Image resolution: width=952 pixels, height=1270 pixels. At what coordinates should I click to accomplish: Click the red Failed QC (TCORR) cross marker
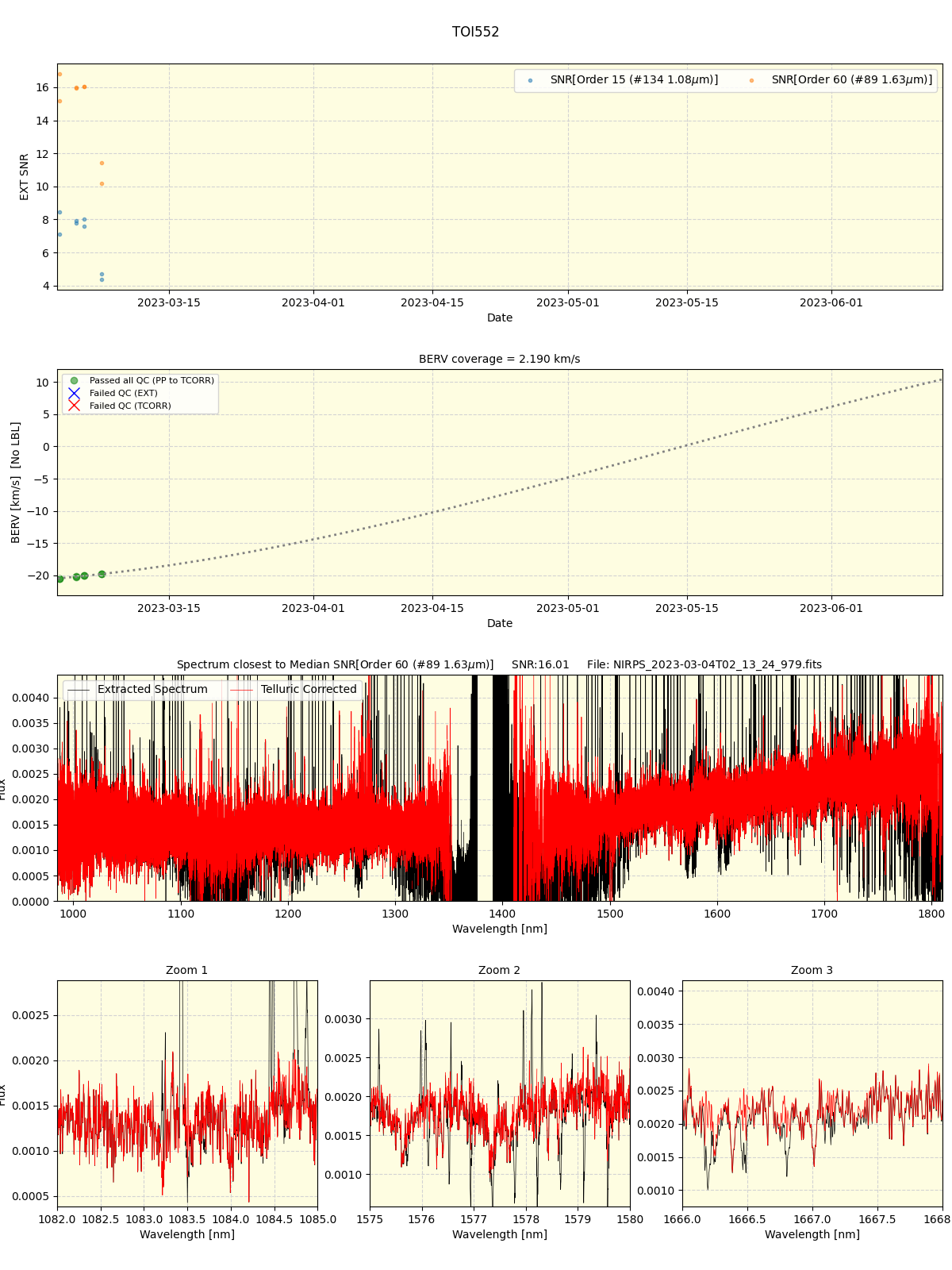[74, 406]
